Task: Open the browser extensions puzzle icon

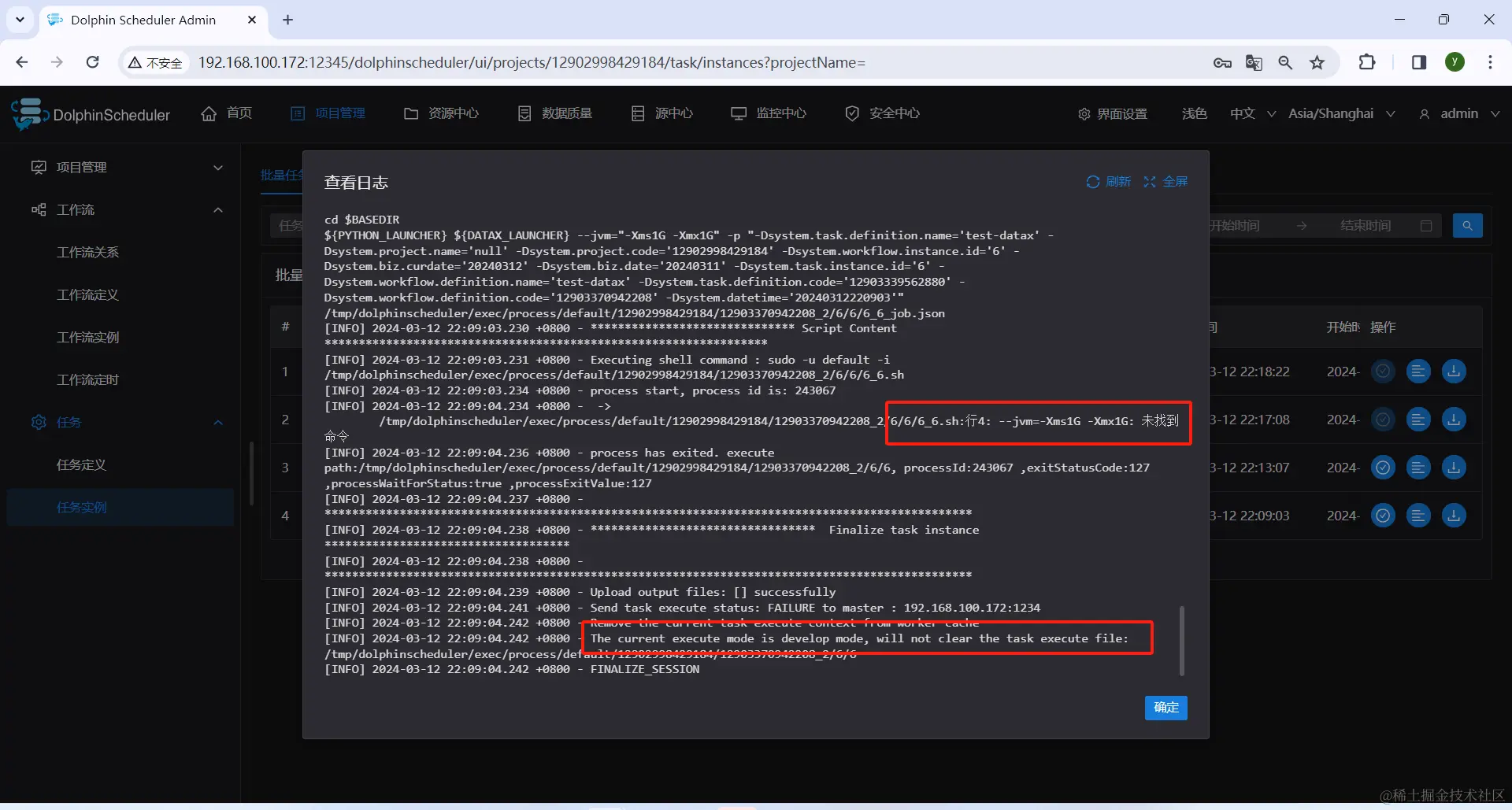Action: pos(1367,62)
